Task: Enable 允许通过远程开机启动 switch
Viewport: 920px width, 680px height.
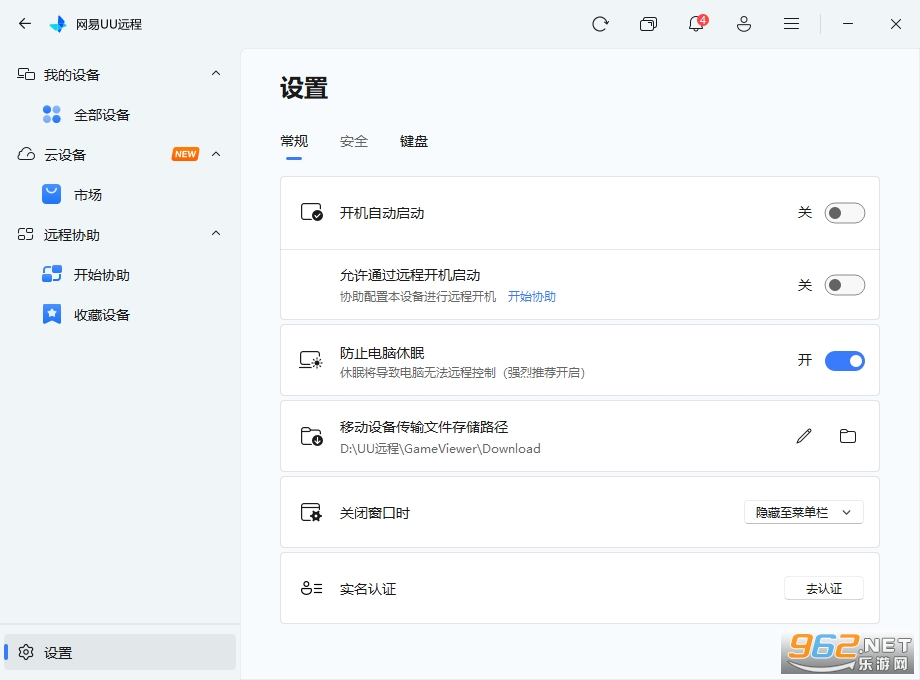Action: (x=844, y=285)
